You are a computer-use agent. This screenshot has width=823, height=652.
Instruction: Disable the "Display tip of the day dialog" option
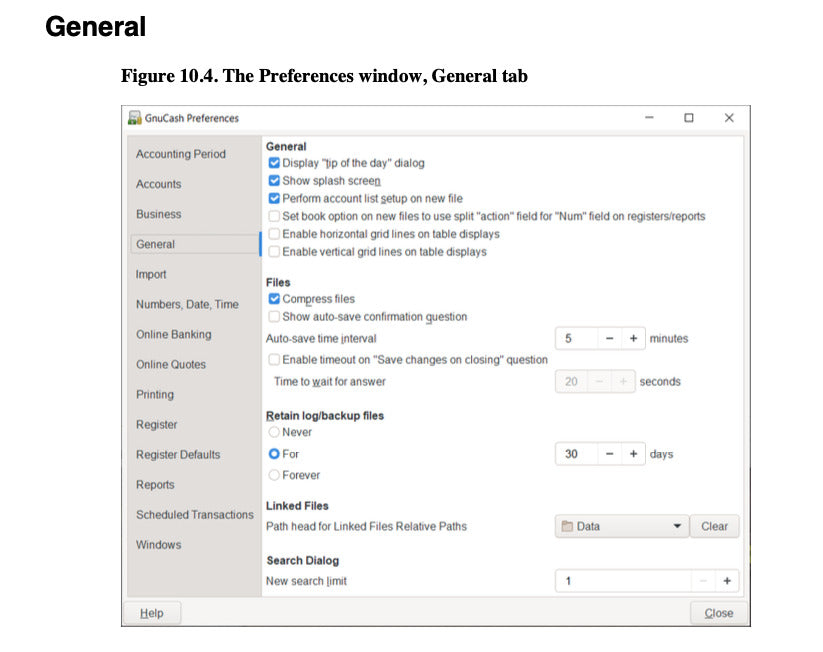[274, 162]
